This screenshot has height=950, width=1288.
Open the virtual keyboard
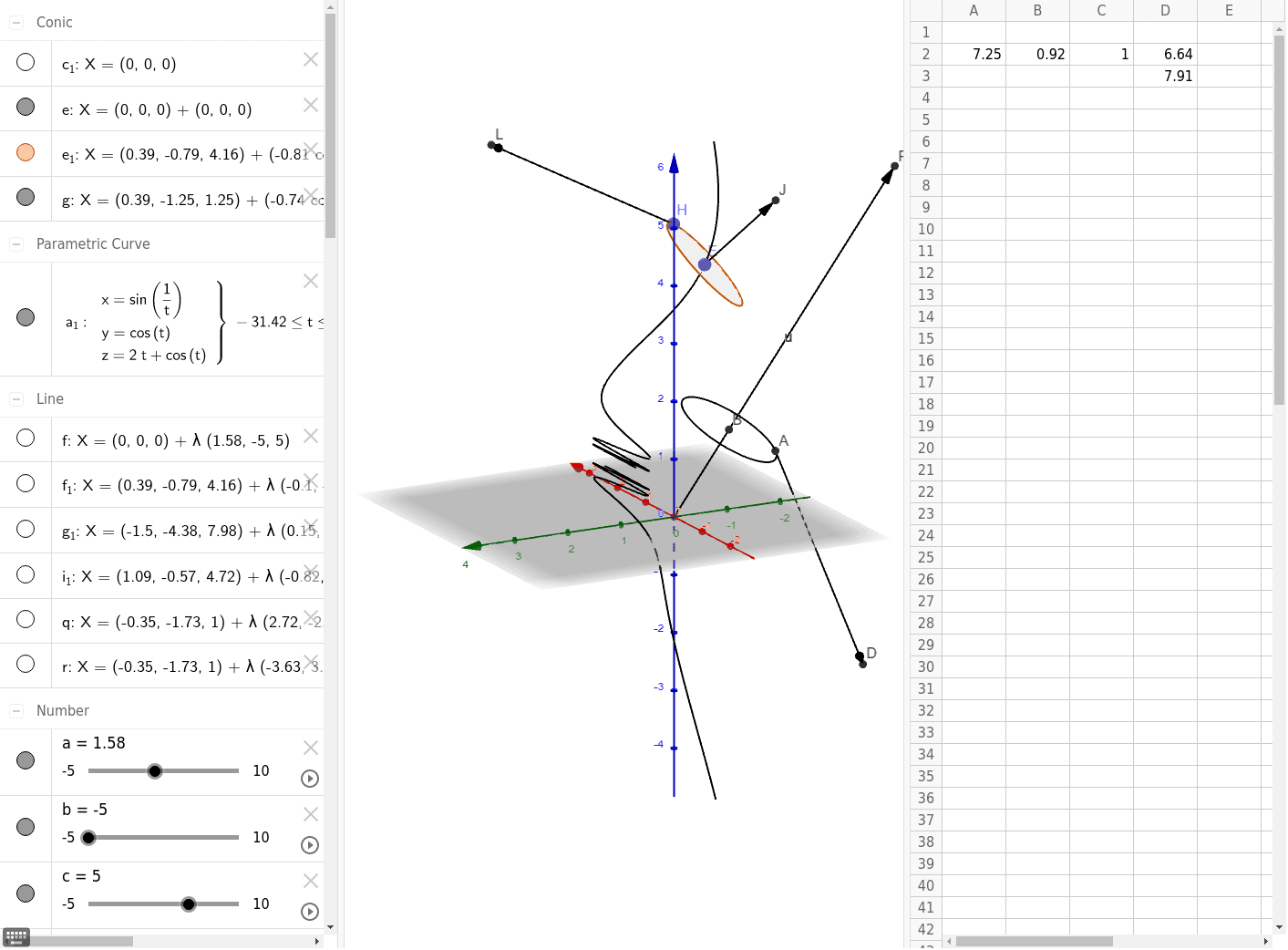[x=15, y=936]
